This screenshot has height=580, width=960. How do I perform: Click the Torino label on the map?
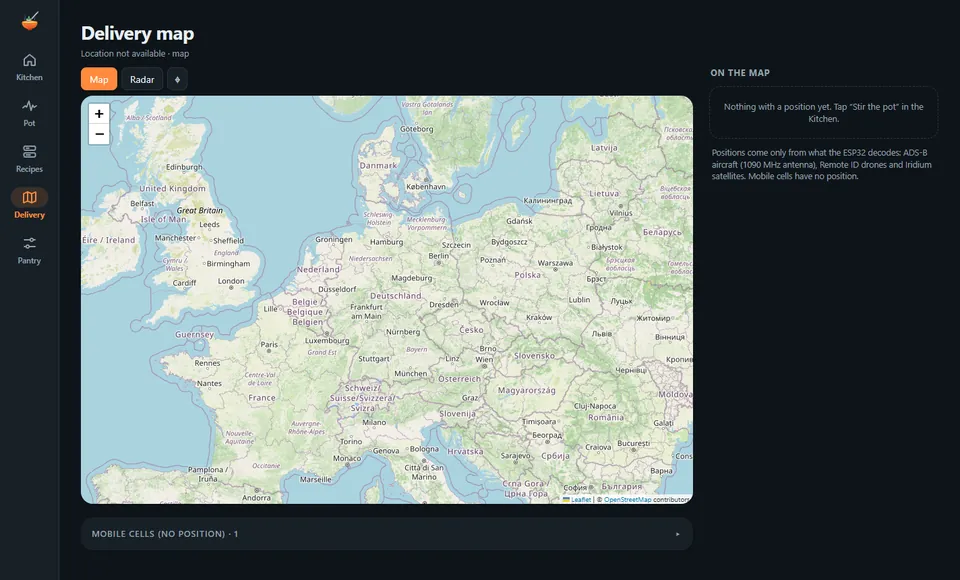pos(351,441)
